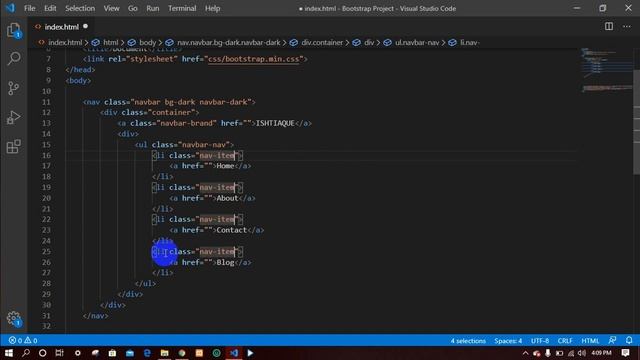
Task: Open the Edit menu
Action: [x=50, y=8]
